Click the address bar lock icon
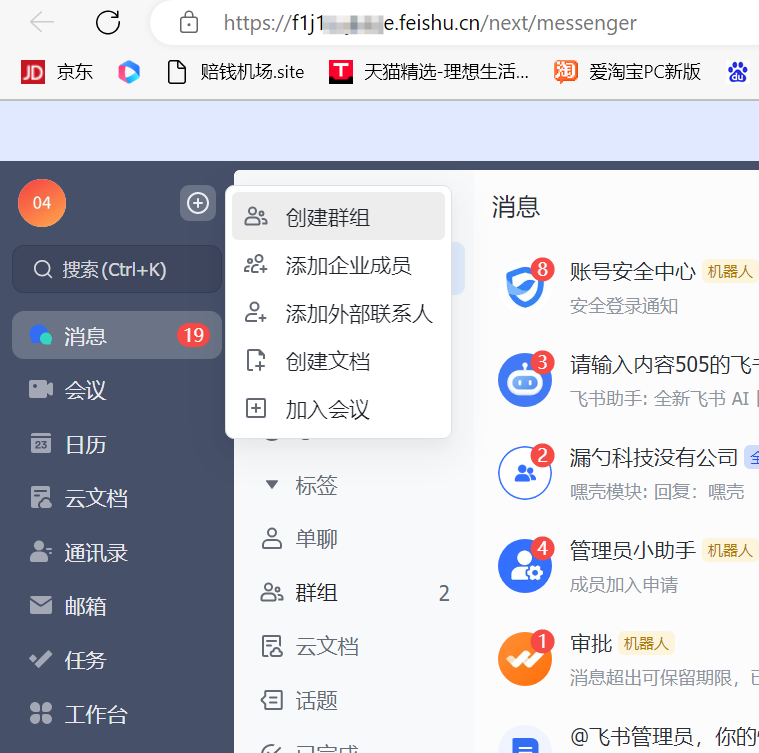The height and width of the screenshot is (753, 759). [189, 22]
